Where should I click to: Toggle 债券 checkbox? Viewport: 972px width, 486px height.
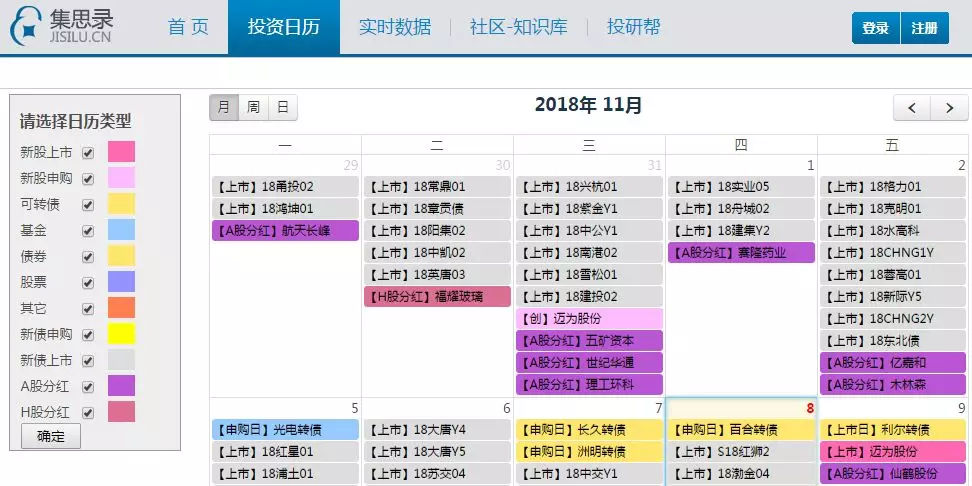tap(88, 257)
